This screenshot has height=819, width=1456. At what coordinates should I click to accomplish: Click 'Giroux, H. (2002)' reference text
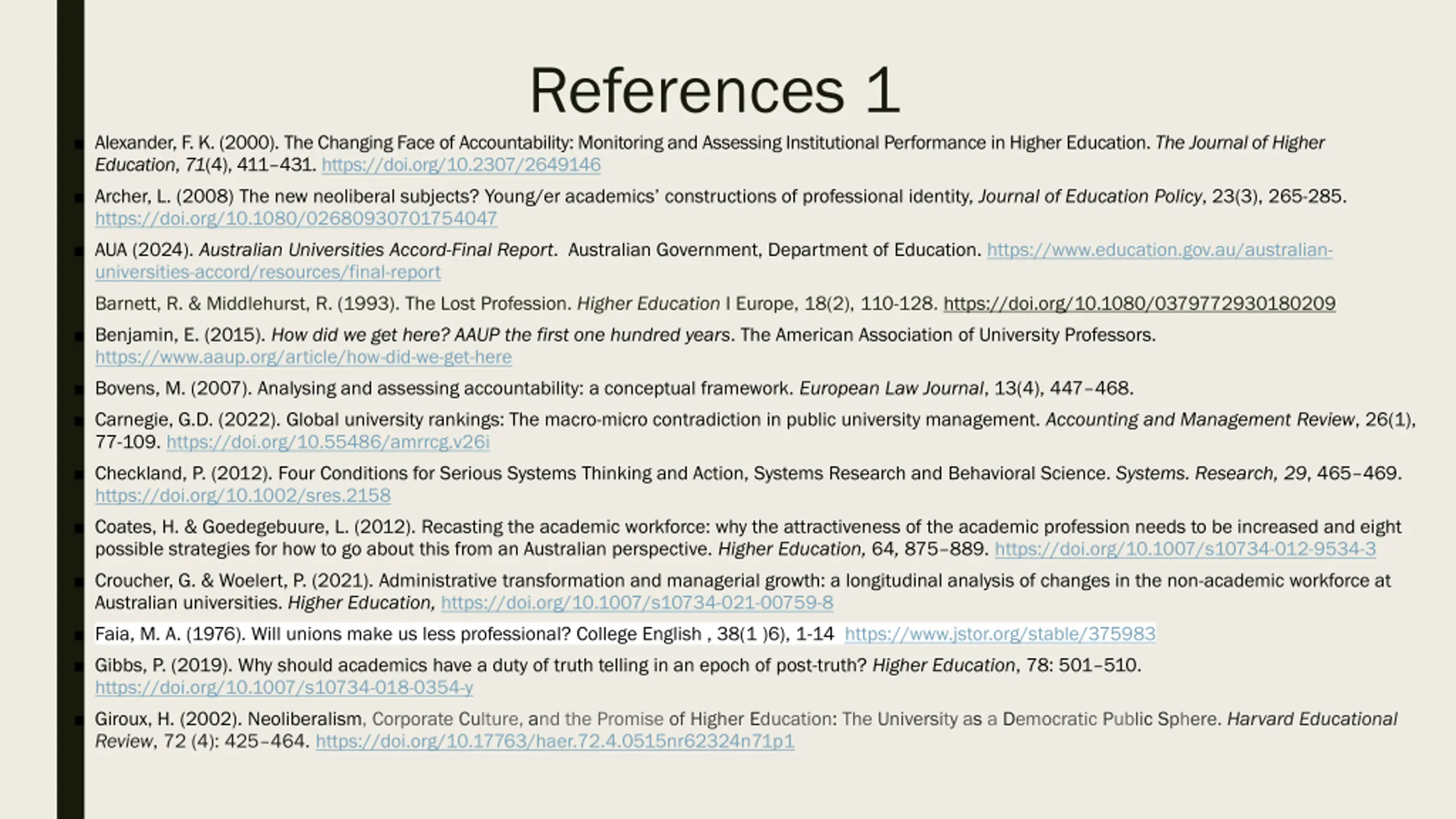(168, 719)
